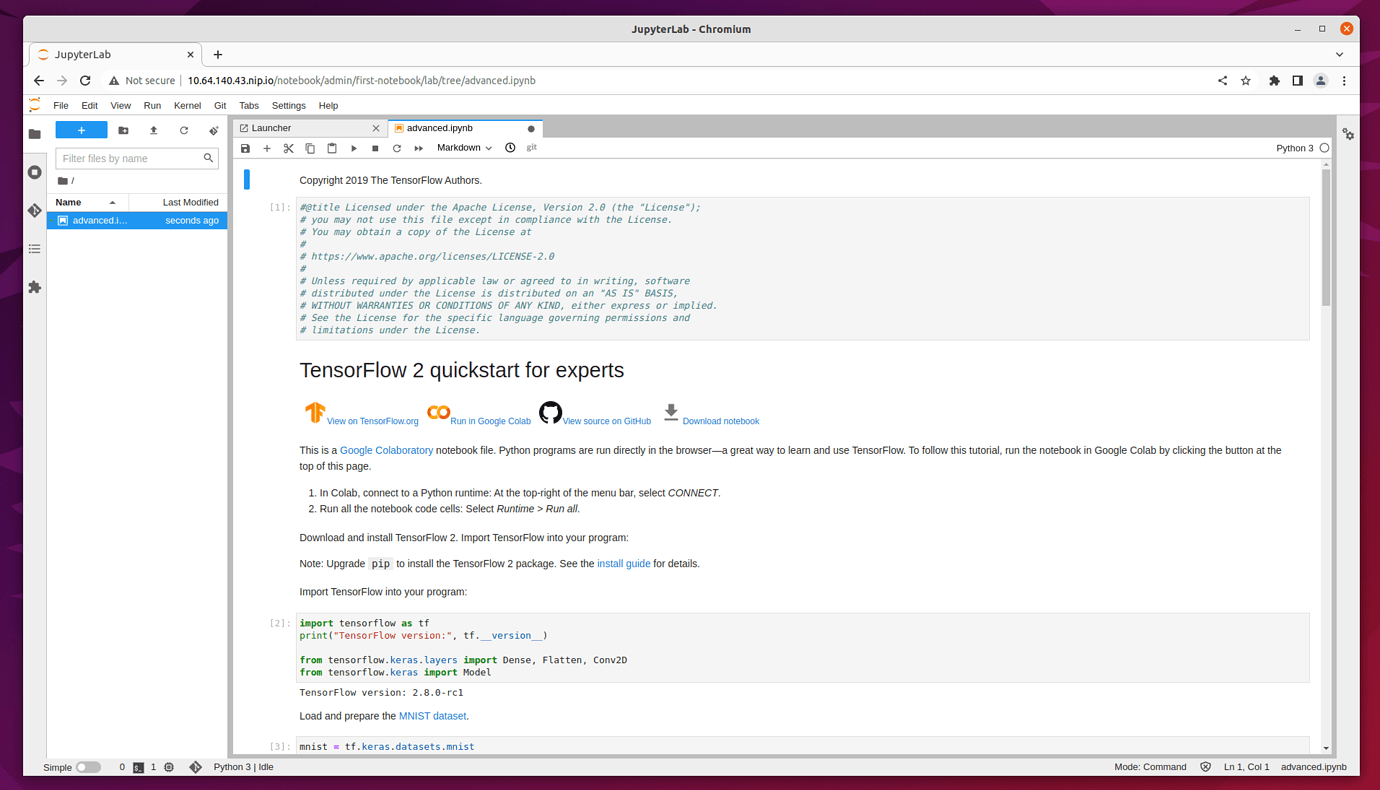Open Running Terminals and Kernels sidebar panel
1380x790 pixels.
pos(35,172)
